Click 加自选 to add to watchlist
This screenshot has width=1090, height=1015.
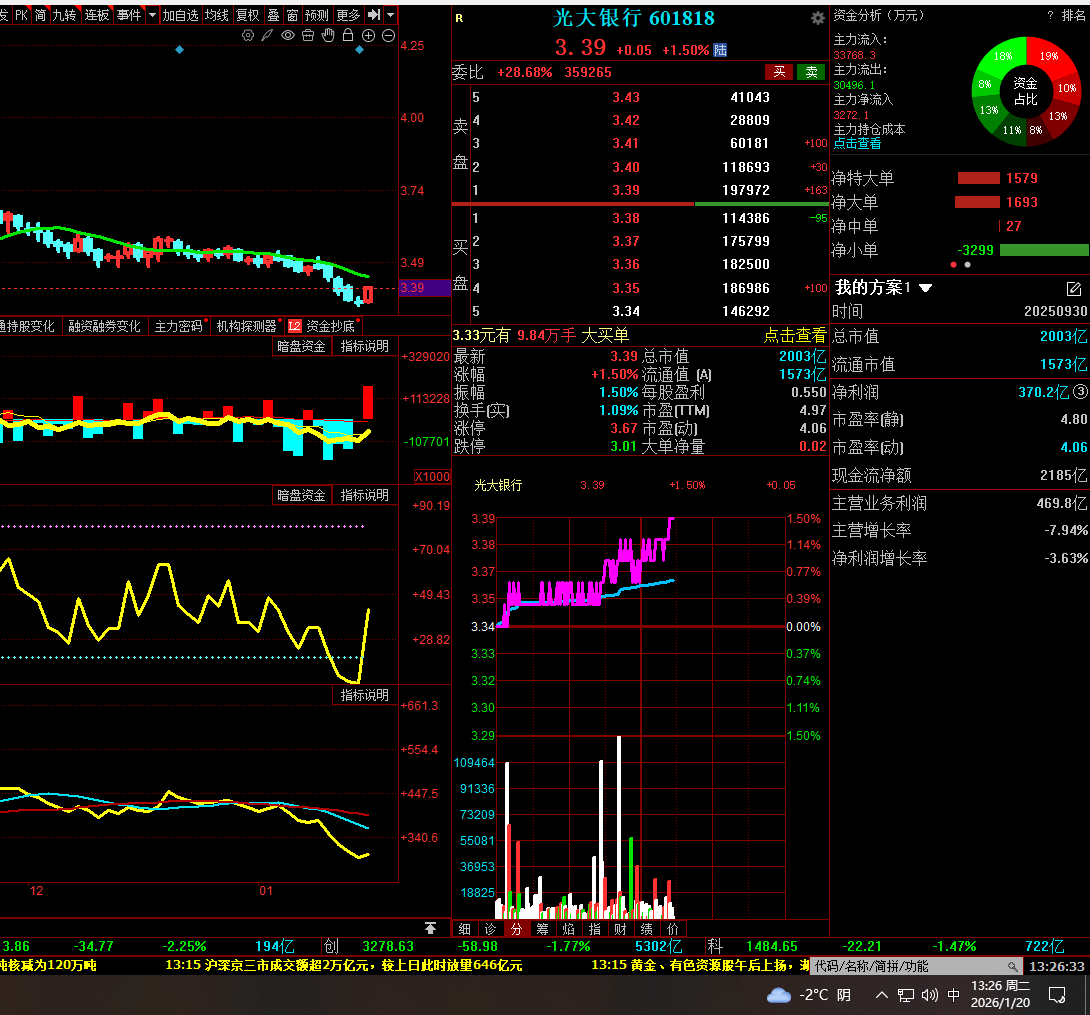pyautogui.click(x=181, y=15)
